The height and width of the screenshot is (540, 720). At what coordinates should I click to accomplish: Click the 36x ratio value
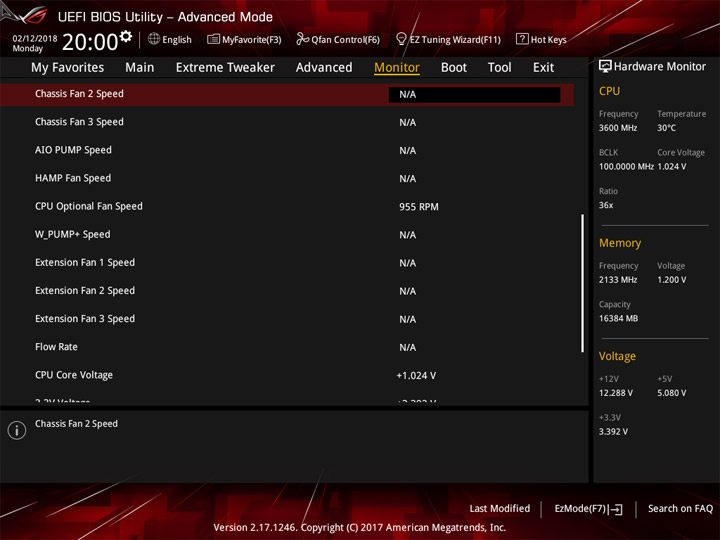coord(606,205)
